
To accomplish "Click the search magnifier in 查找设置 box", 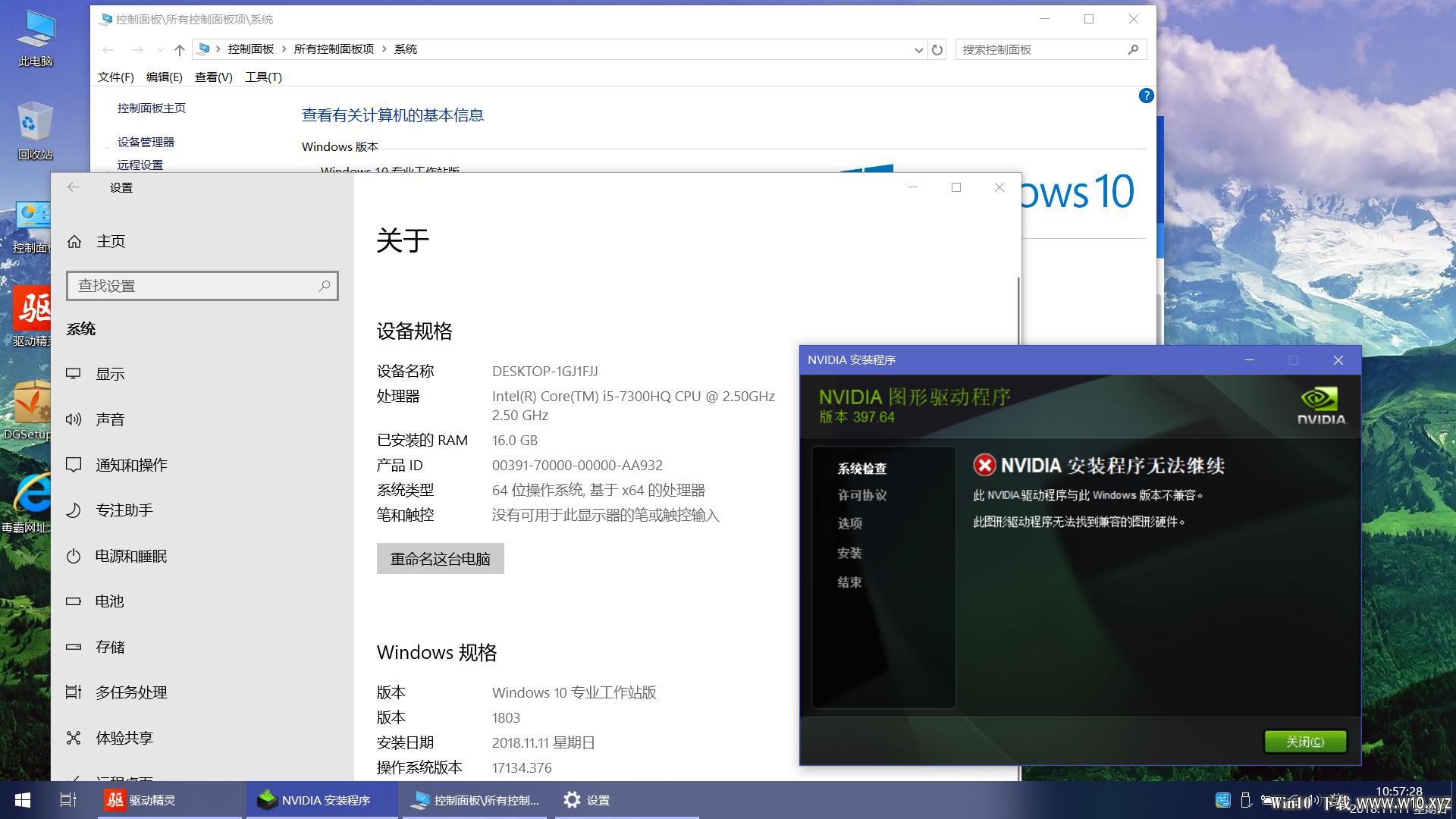I will tap(324, 286).
